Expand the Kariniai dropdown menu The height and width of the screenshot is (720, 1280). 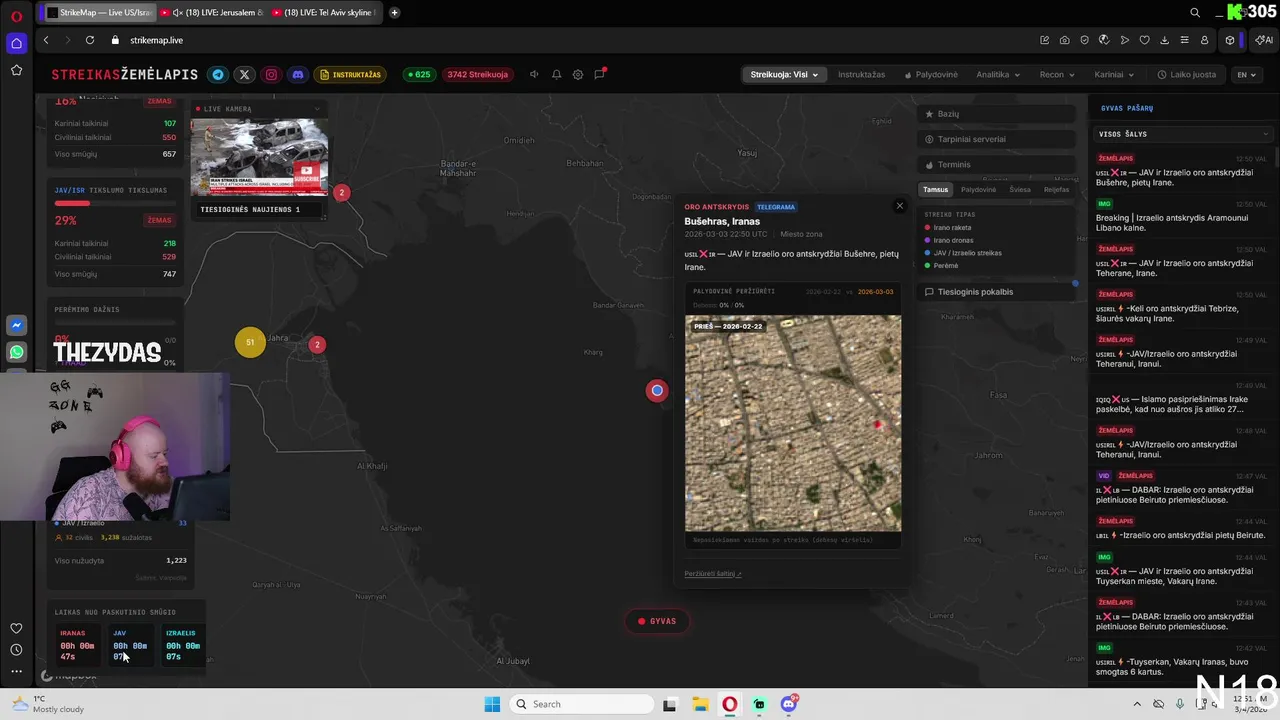[x=1114, y=74]
